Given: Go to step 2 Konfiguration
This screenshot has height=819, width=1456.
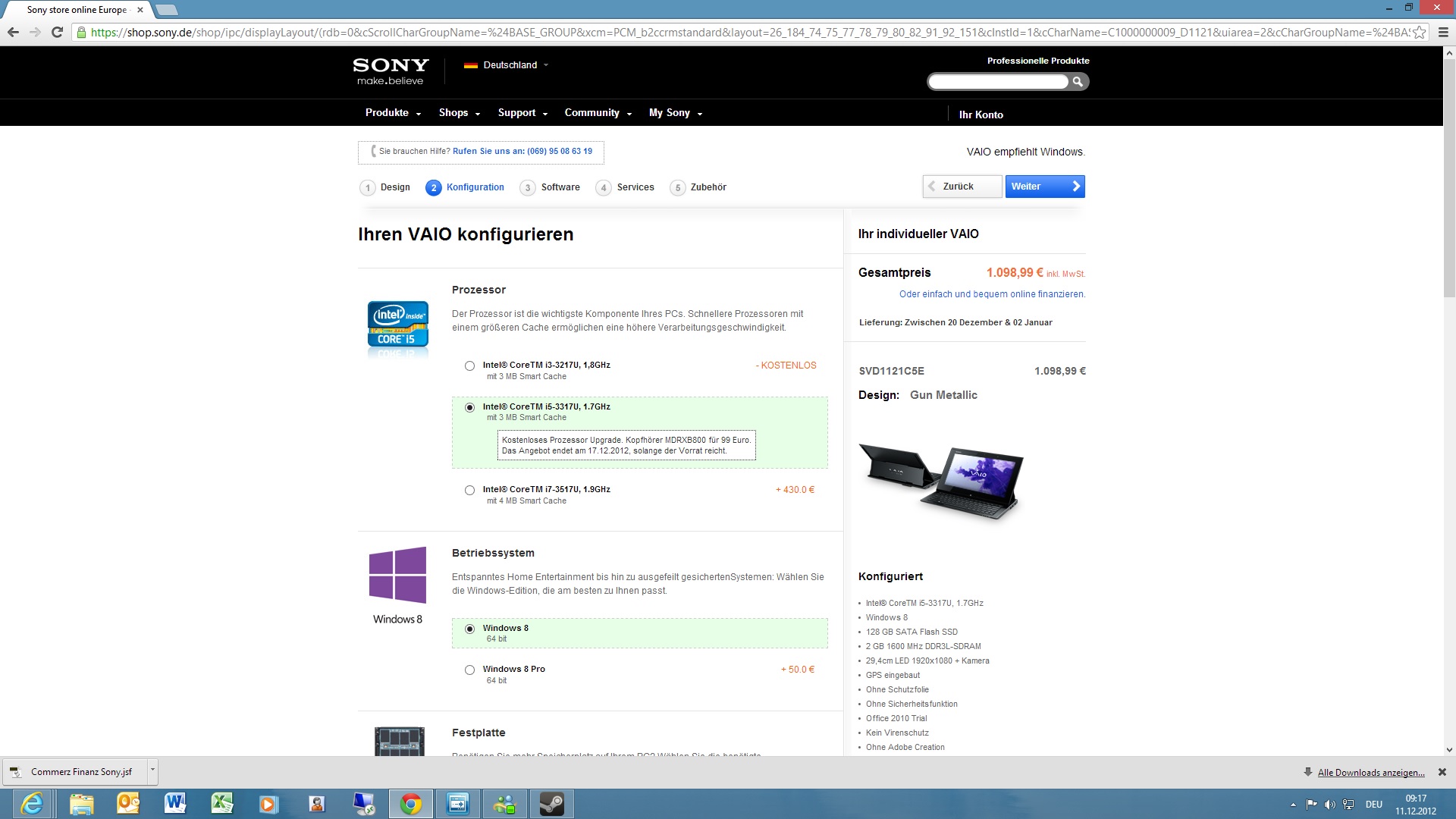Looking at the screenshot, I should pos(465,187).
